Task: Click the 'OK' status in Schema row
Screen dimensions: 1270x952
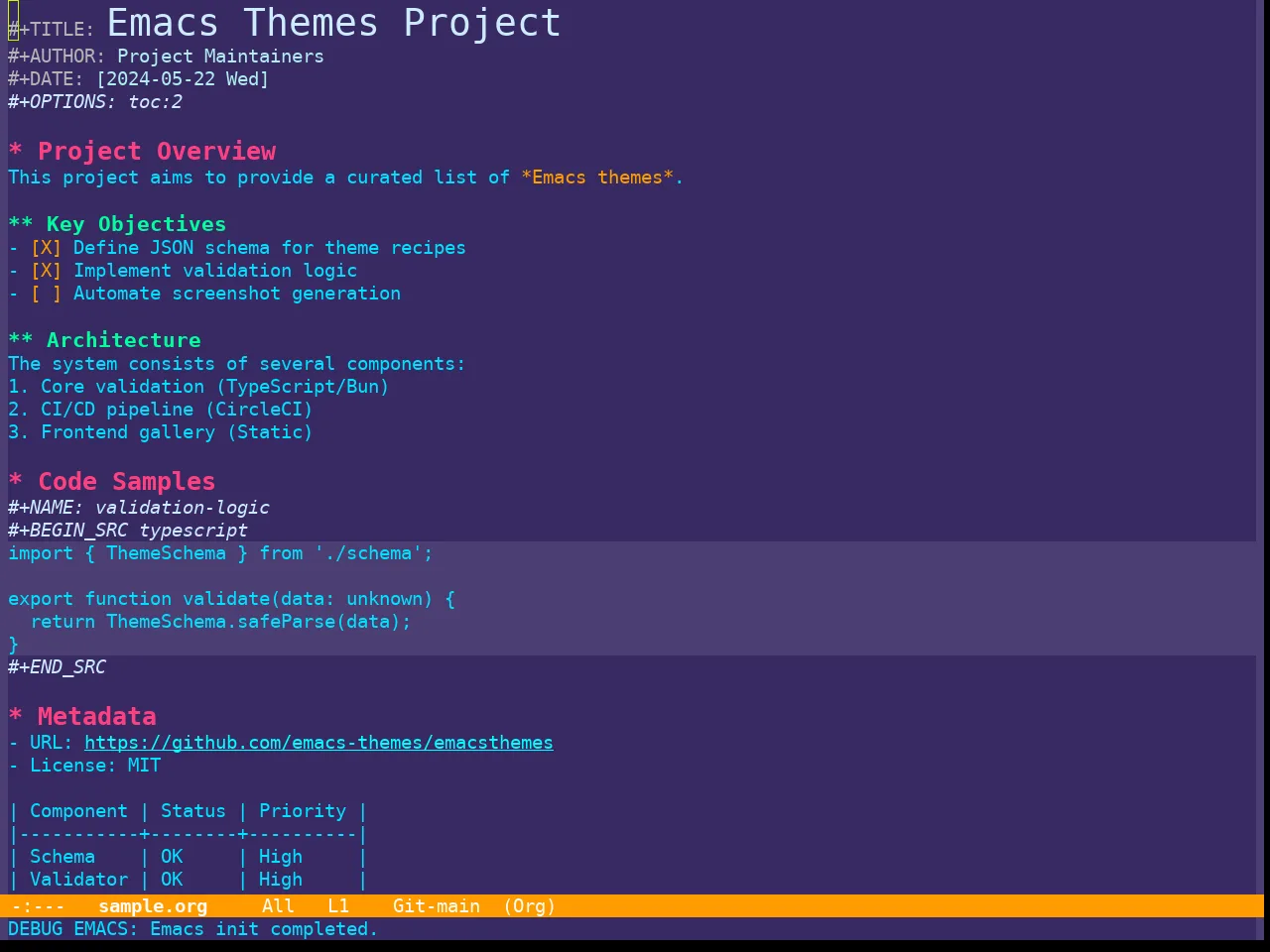Action: coord(172,857)
